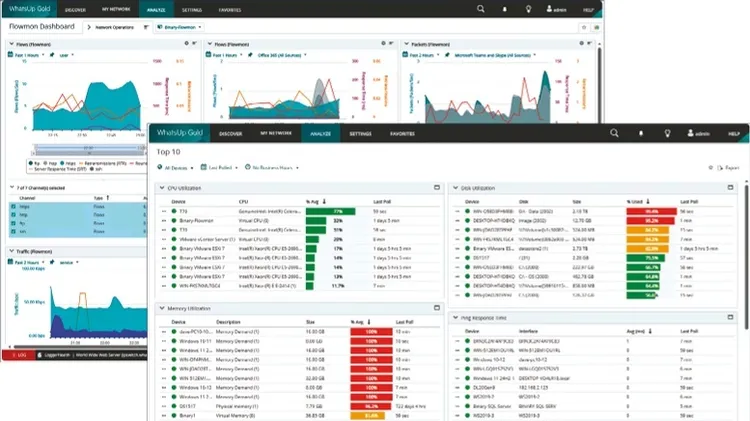The image size is (750, 421).
Task: Toggle https series in chart legend
Action: 68,164
